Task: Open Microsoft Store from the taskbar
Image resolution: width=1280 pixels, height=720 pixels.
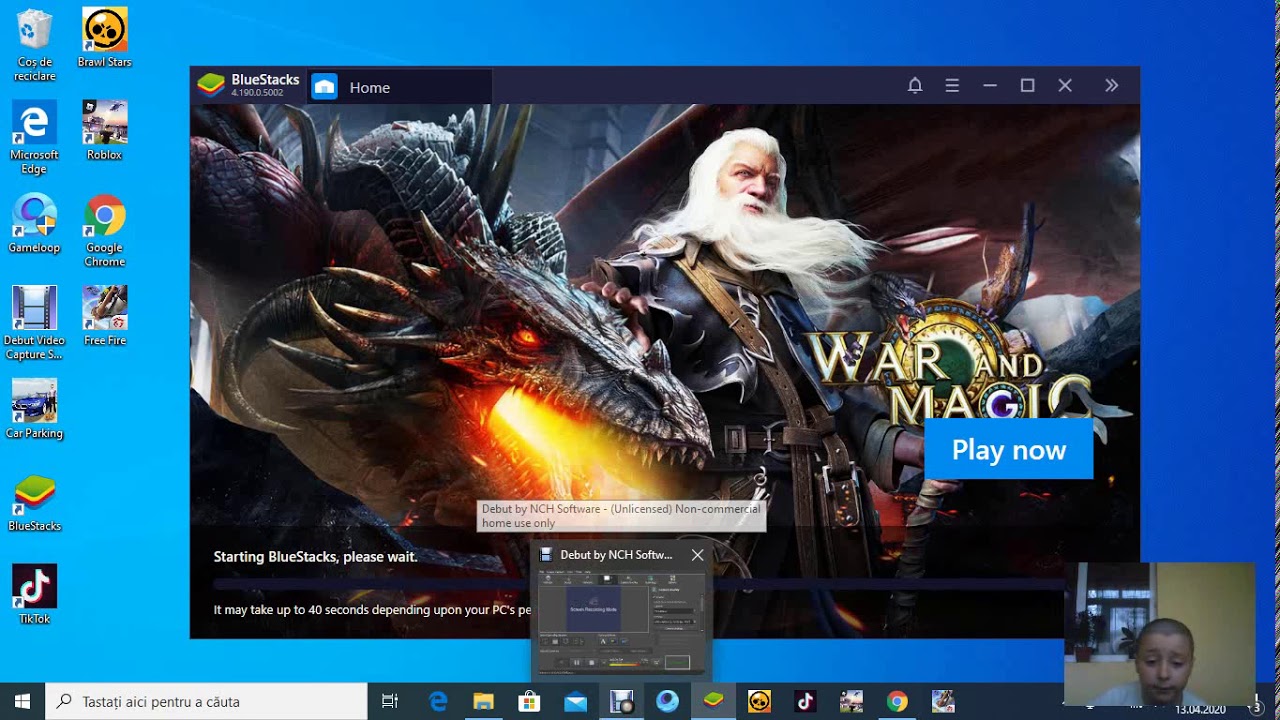Action: click(530, 701)
